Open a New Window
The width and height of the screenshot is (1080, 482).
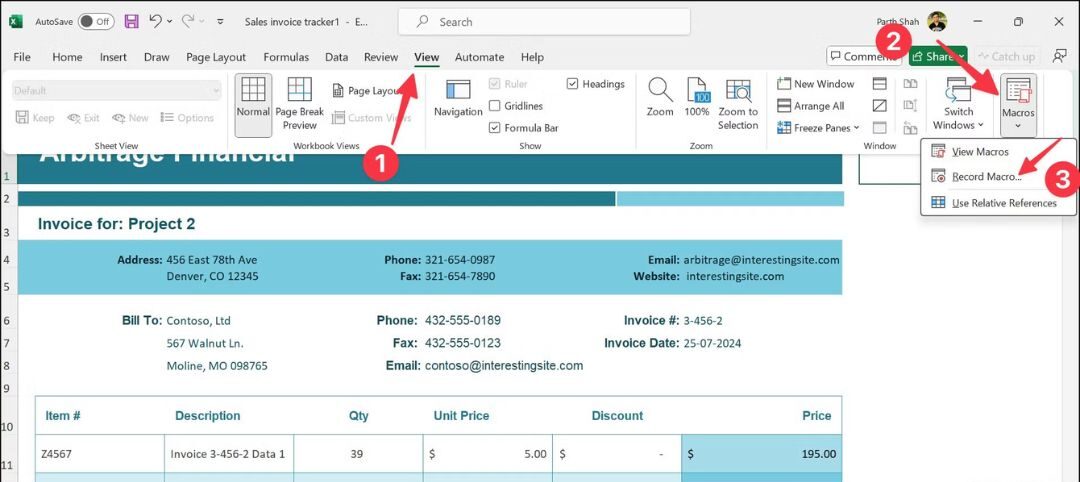[815, 84]
